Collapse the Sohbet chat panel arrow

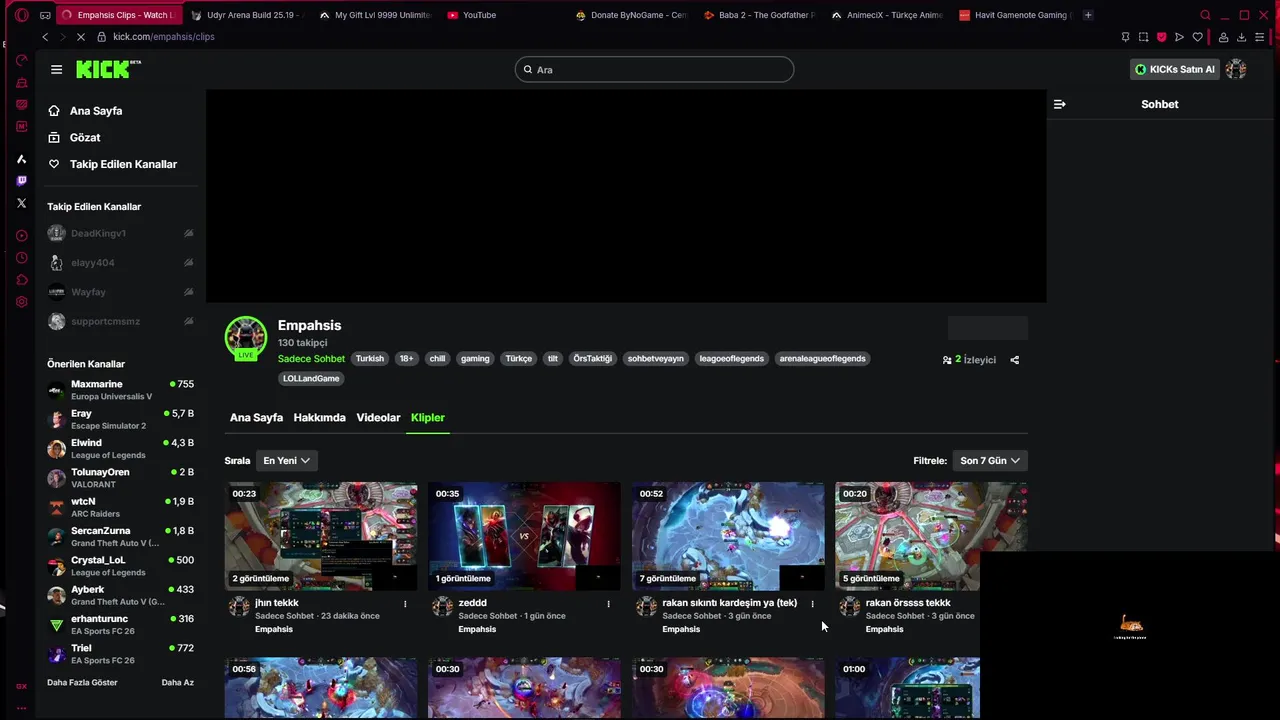(x=1060, y=104)
